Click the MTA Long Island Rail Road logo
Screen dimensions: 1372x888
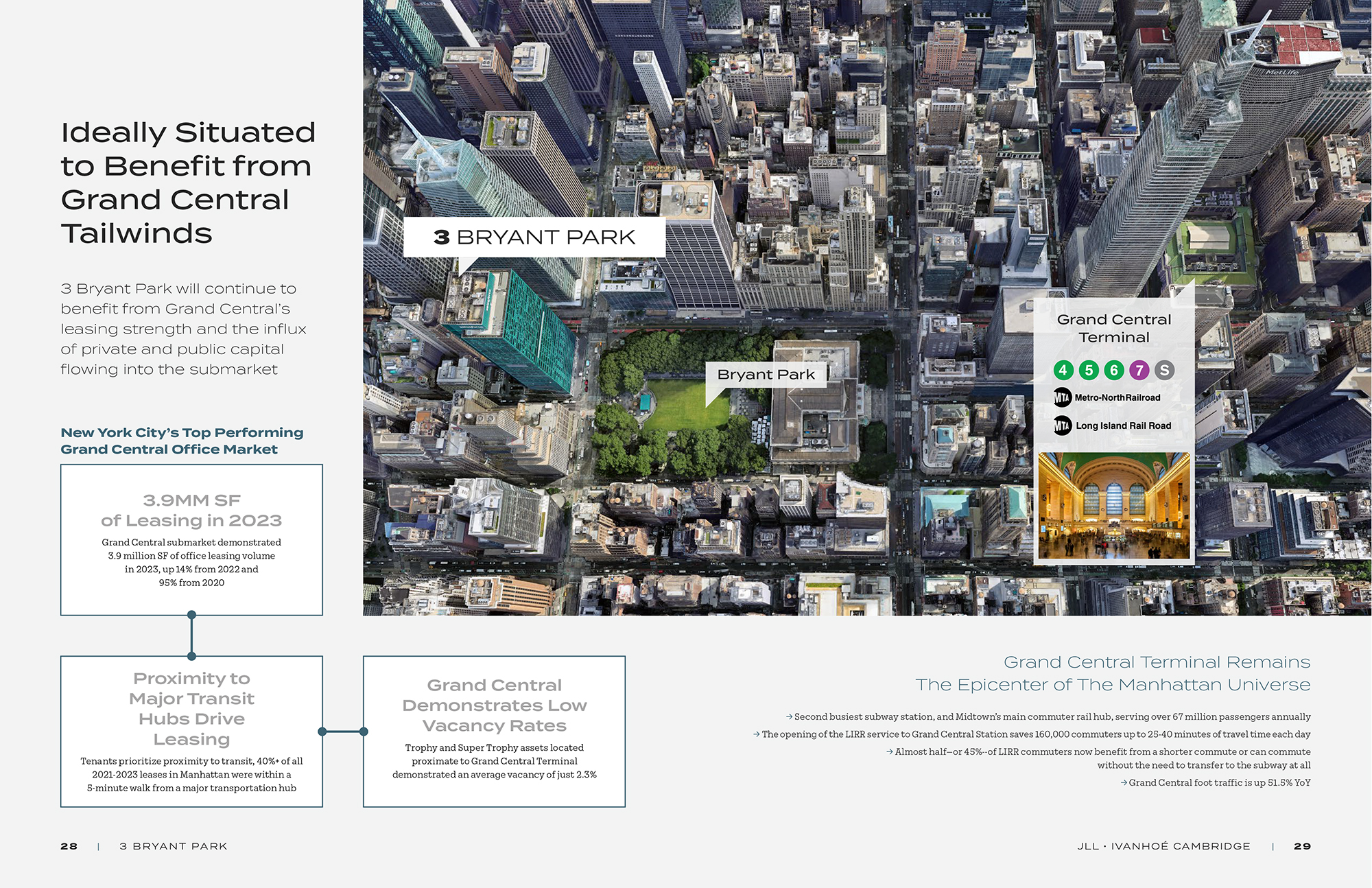(1063, 425)
